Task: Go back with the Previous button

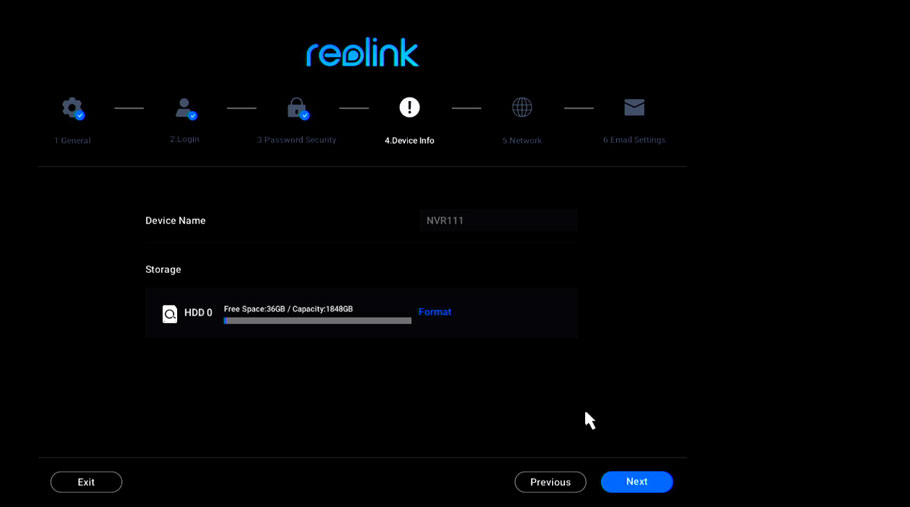Action: point(550,482)
